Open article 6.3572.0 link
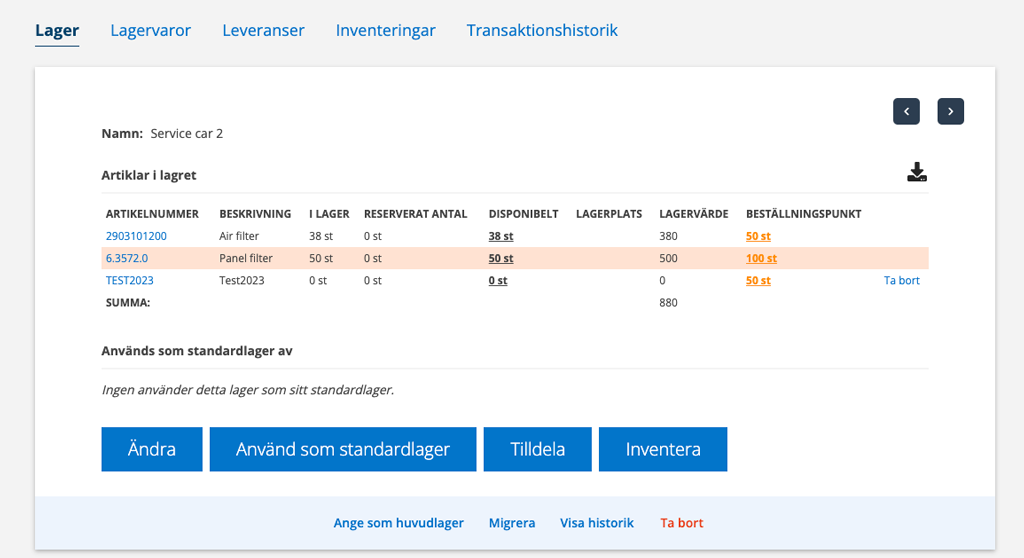1024x558 pixels. point(127,258)
